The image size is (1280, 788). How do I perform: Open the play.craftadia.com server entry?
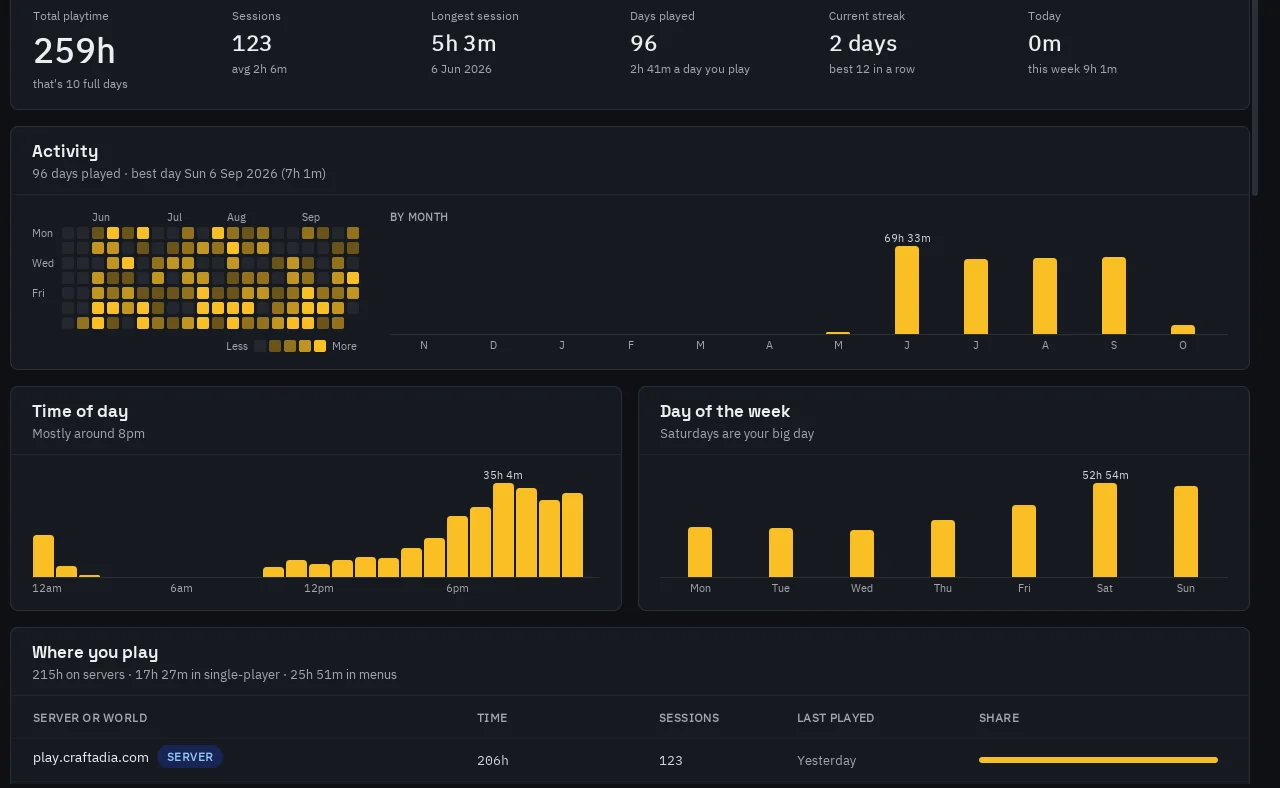pyautogui.click(x=91, y=757)
